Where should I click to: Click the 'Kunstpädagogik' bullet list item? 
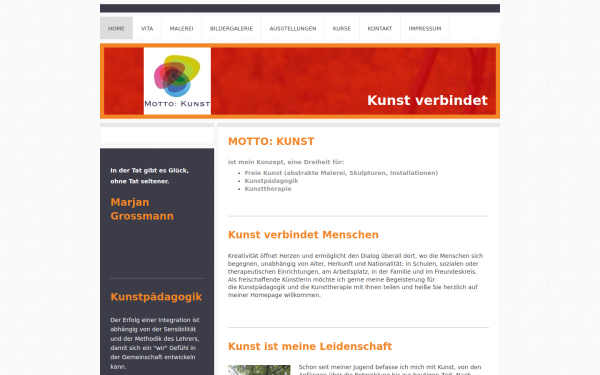[x=271, y=181]
